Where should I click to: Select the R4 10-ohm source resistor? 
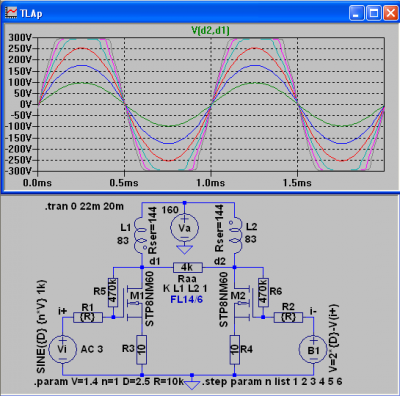235,349
